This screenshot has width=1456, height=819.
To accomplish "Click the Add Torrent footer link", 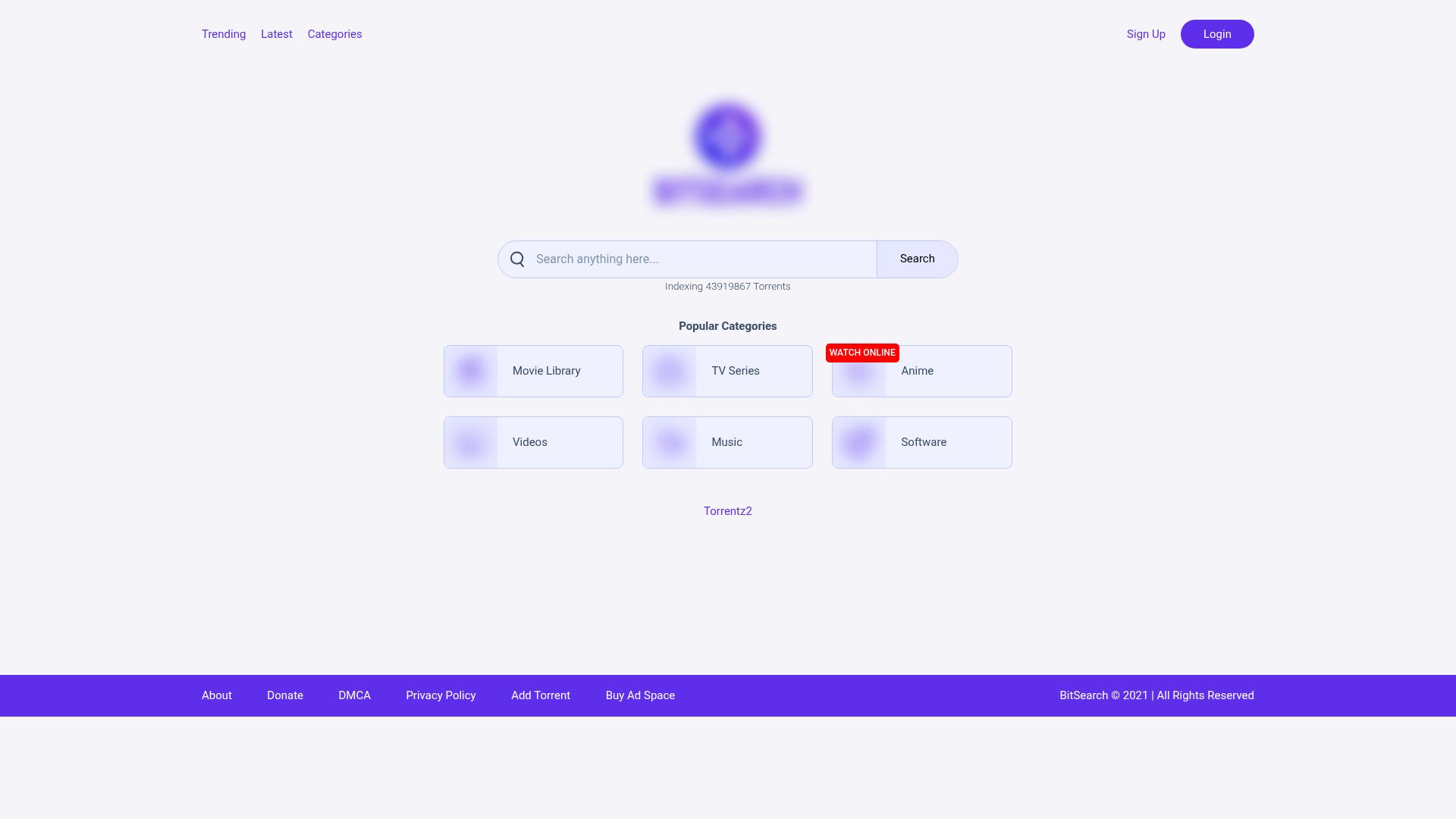I will click(540, 695).
